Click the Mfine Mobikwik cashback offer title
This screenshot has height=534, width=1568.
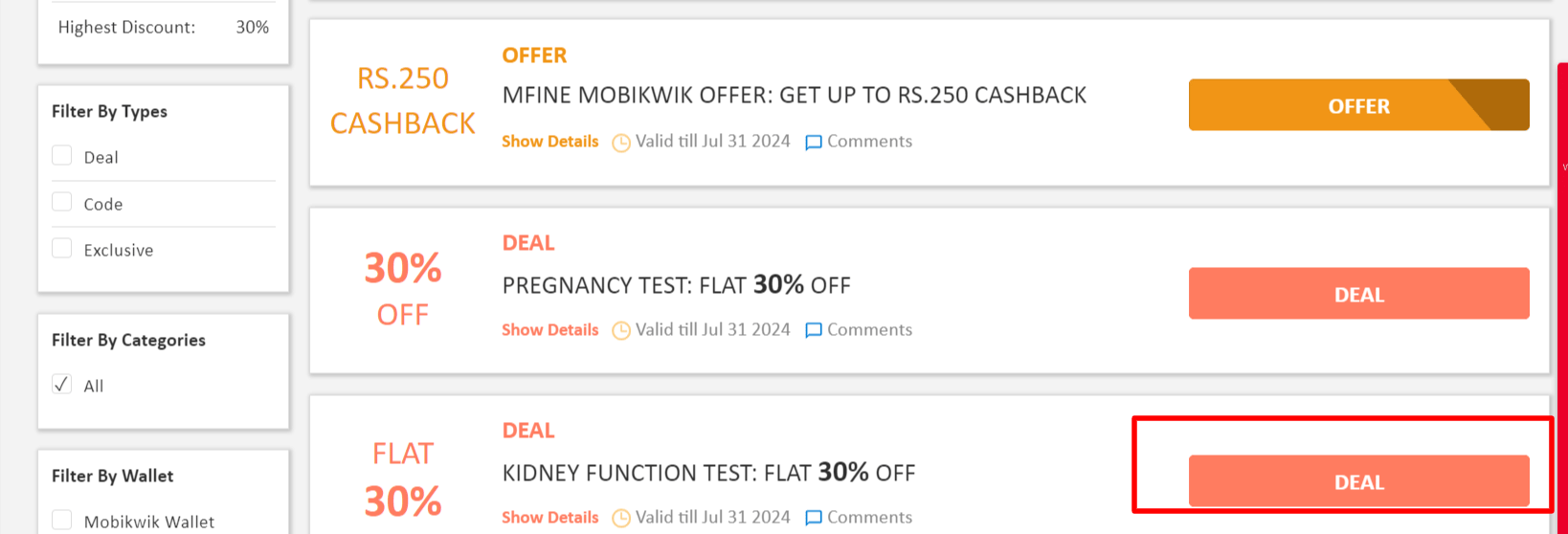(x=794, y=96)
